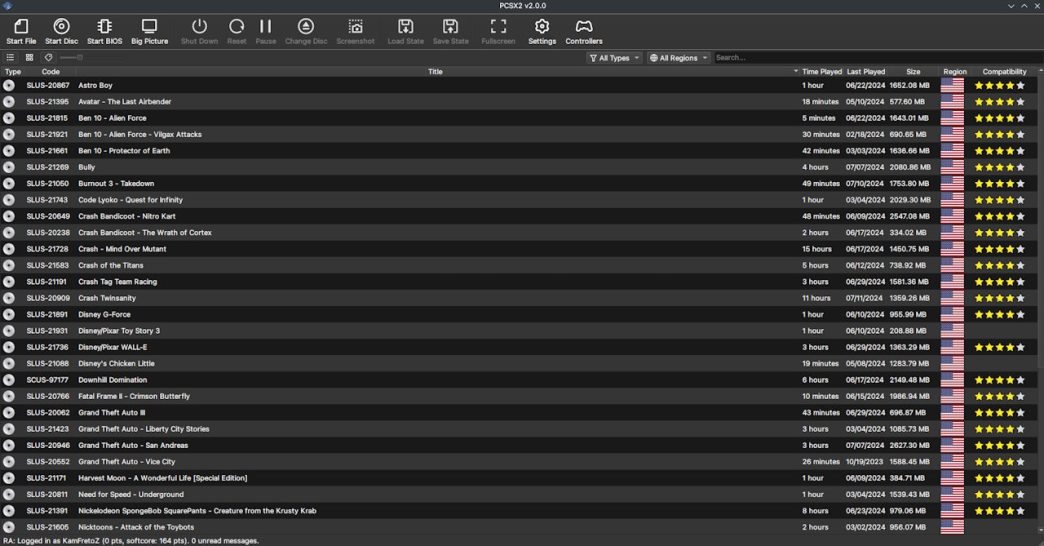Screen dimensions: 1044x546
Task: Select Code Lyoko - Quest for Infinity
Action: pos(130,200)
